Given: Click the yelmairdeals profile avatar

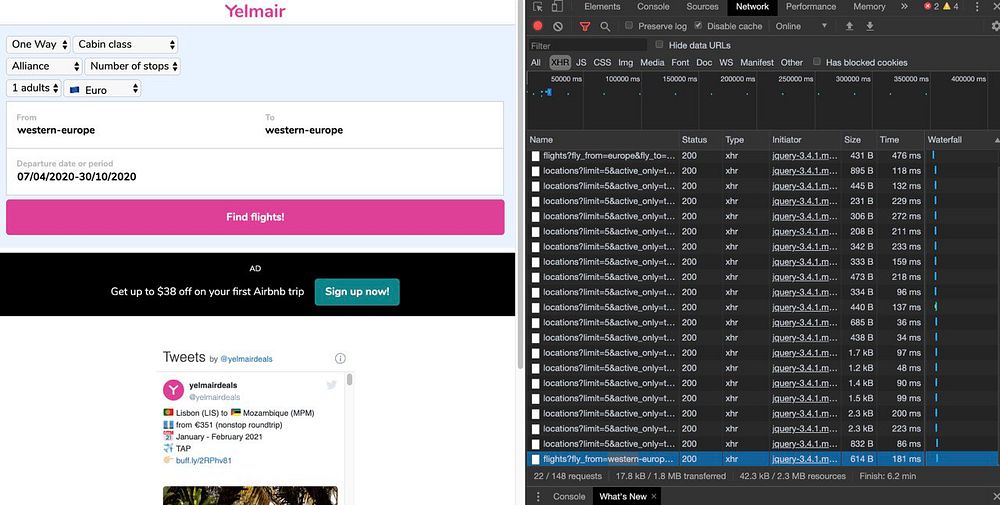Looking at the screenshot, I should [x=173, y=390].
